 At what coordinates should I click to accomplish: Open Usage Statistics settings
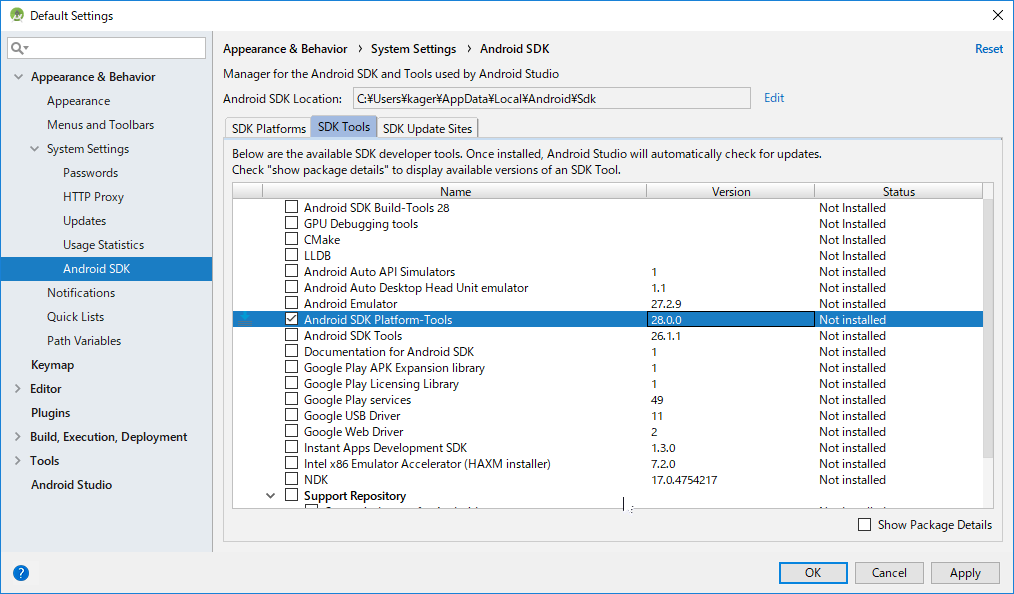(x=103, y=244)
